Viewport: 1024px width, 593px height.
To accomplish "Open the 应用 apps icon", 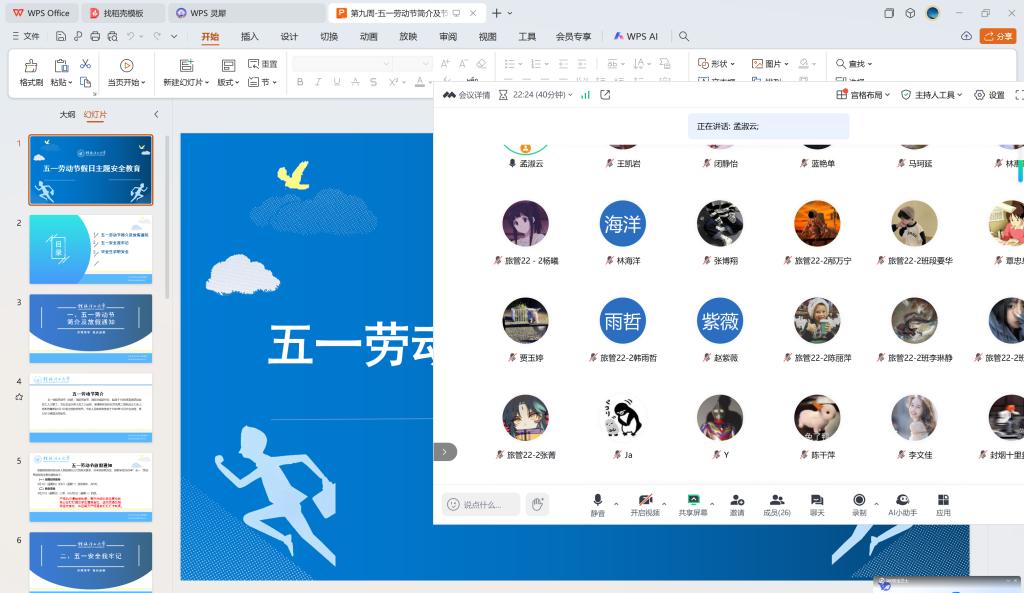I will (x=943, y=501).
